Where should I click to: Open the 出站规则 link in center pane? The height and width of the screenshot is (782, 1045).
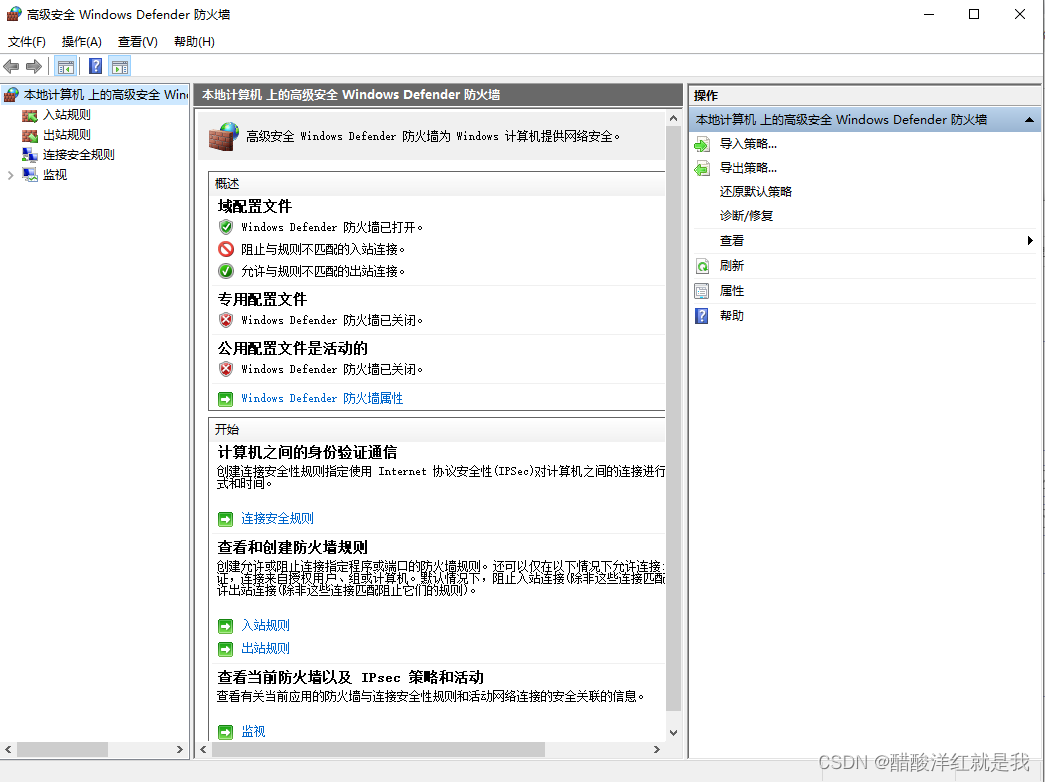[265, 648]
